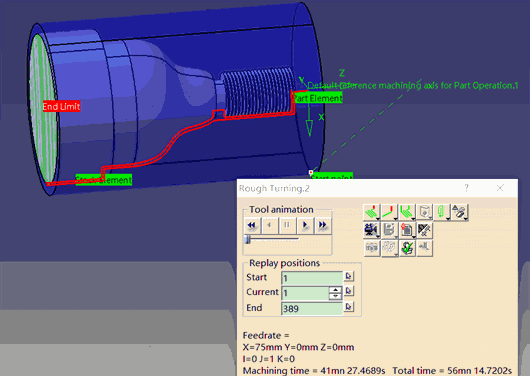Image resolution: width=530 pixels, height=376 pixels.
Task: Fast forward tool animation to end
Action: [323, 225]
